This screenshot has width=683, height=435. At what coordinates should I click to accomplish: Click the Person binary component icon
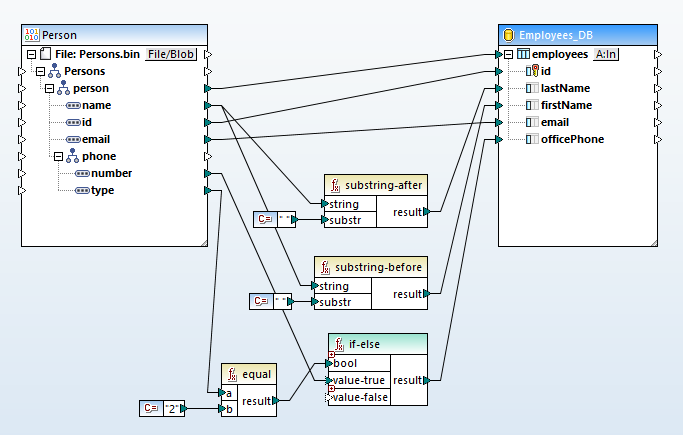30,35
